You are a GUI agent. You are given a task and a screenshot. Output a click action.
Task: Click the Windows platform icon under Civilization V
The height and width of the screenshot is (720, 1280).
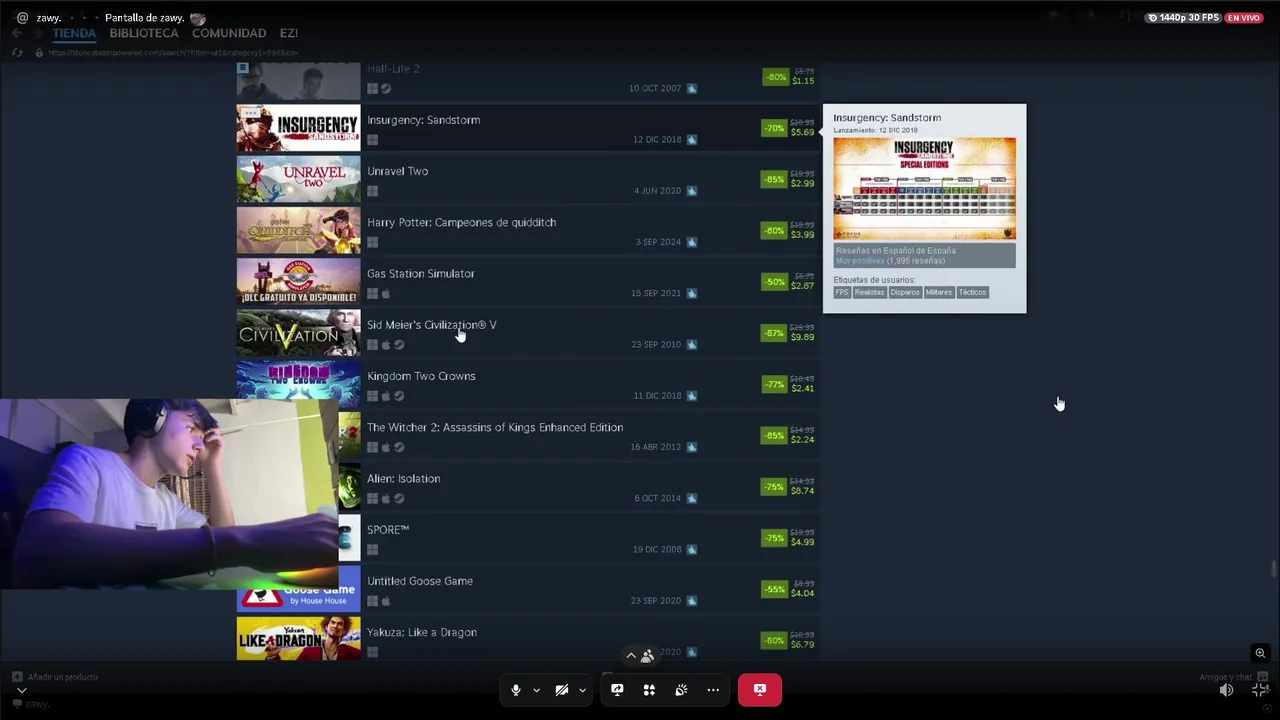point(372,345)
